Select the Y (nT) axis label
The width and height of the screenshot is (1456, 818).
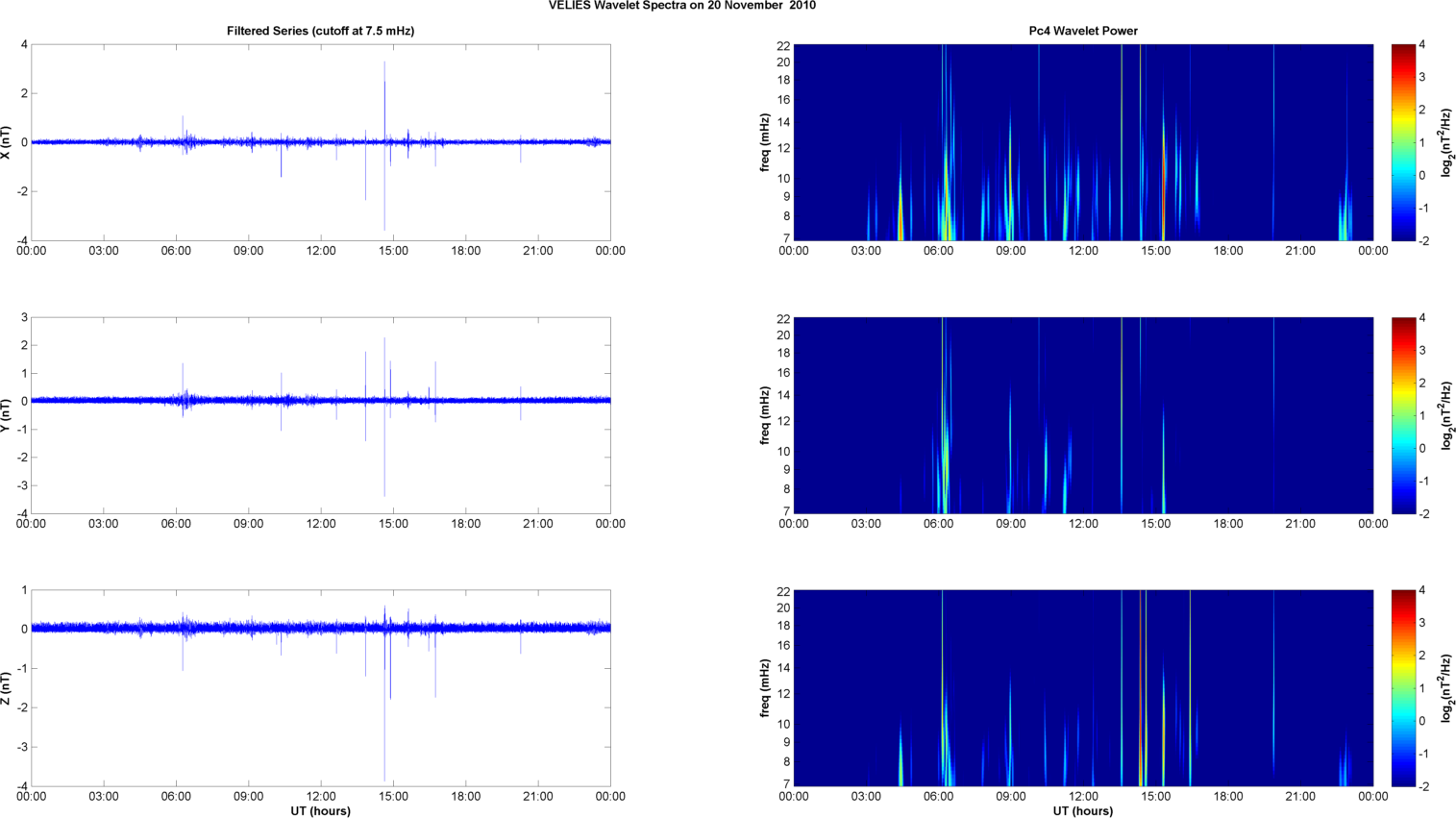(x=7, y=415)
